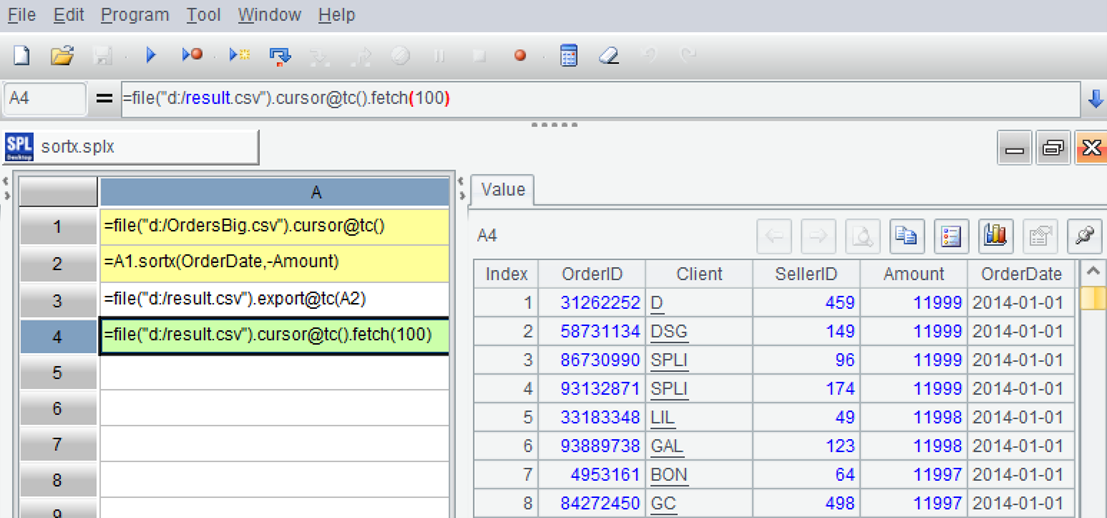Click the OrderDate column header
Screen dimensions: 1107x518
point(1020,274)
